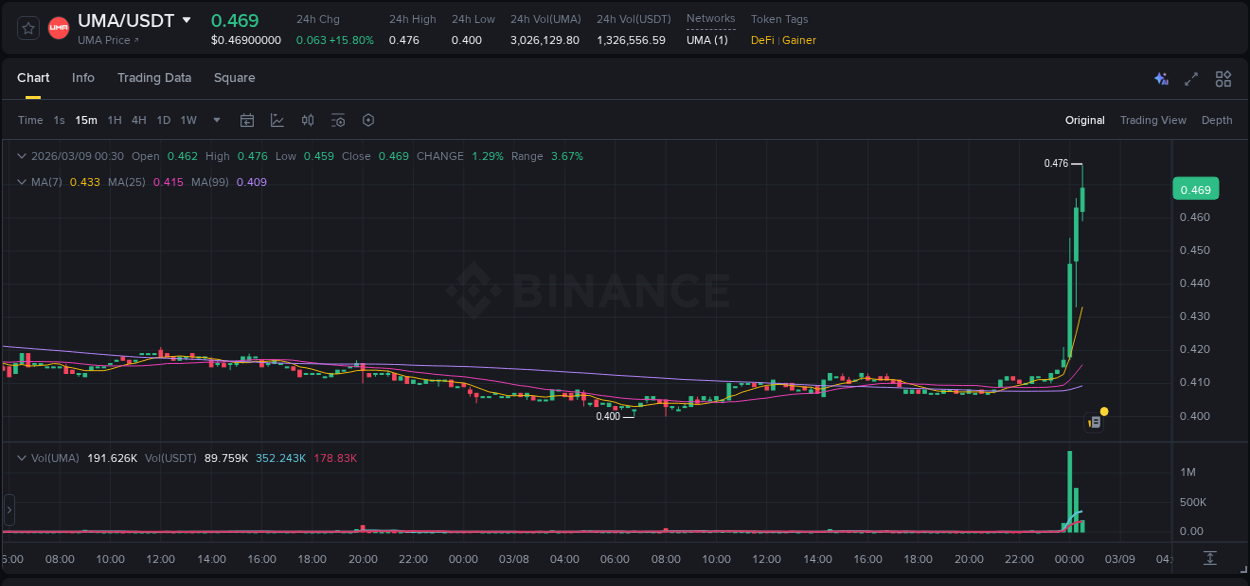The image size is (1250, 586).
Task: Click the calendar go-to-date icon
Action: [x=247, y=120]
